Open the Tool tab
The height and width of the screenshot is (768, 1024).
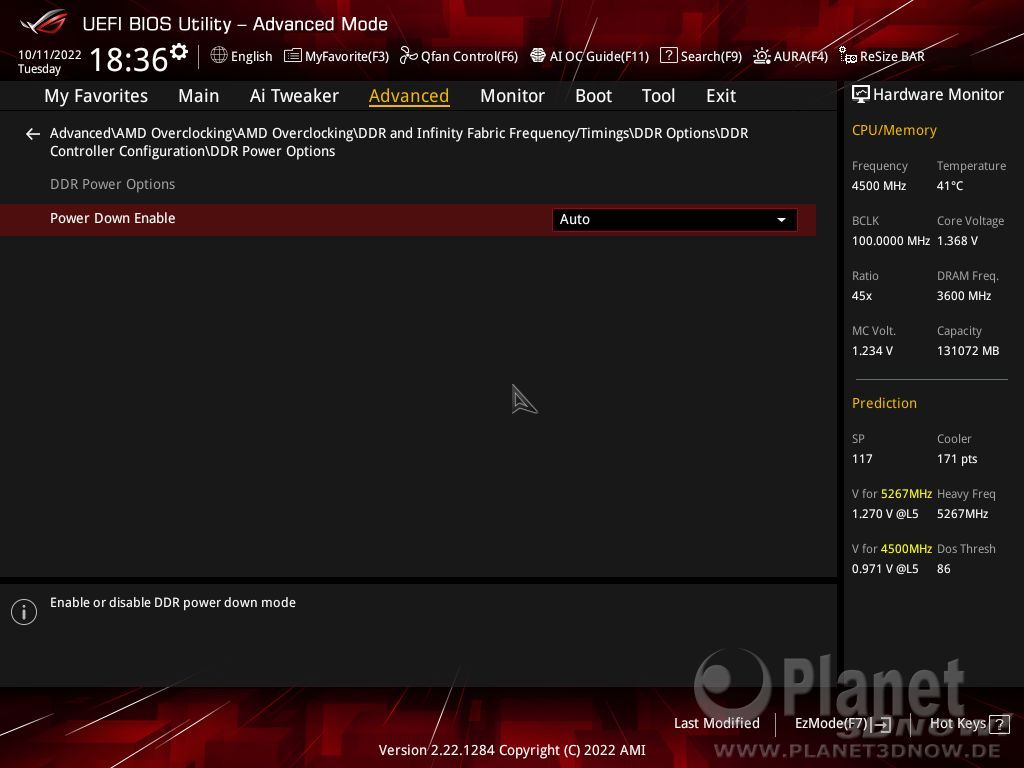click(658, 96)
